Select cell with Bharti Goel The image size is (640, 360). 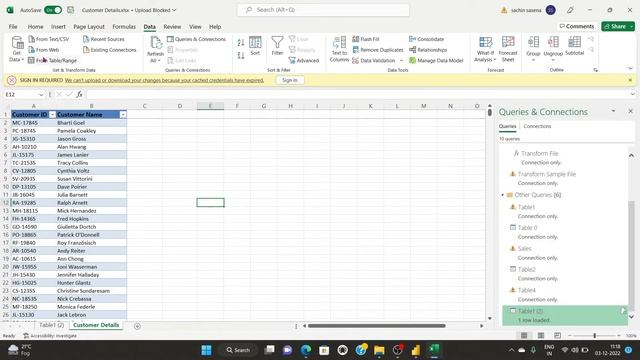[x=91, y=123]
